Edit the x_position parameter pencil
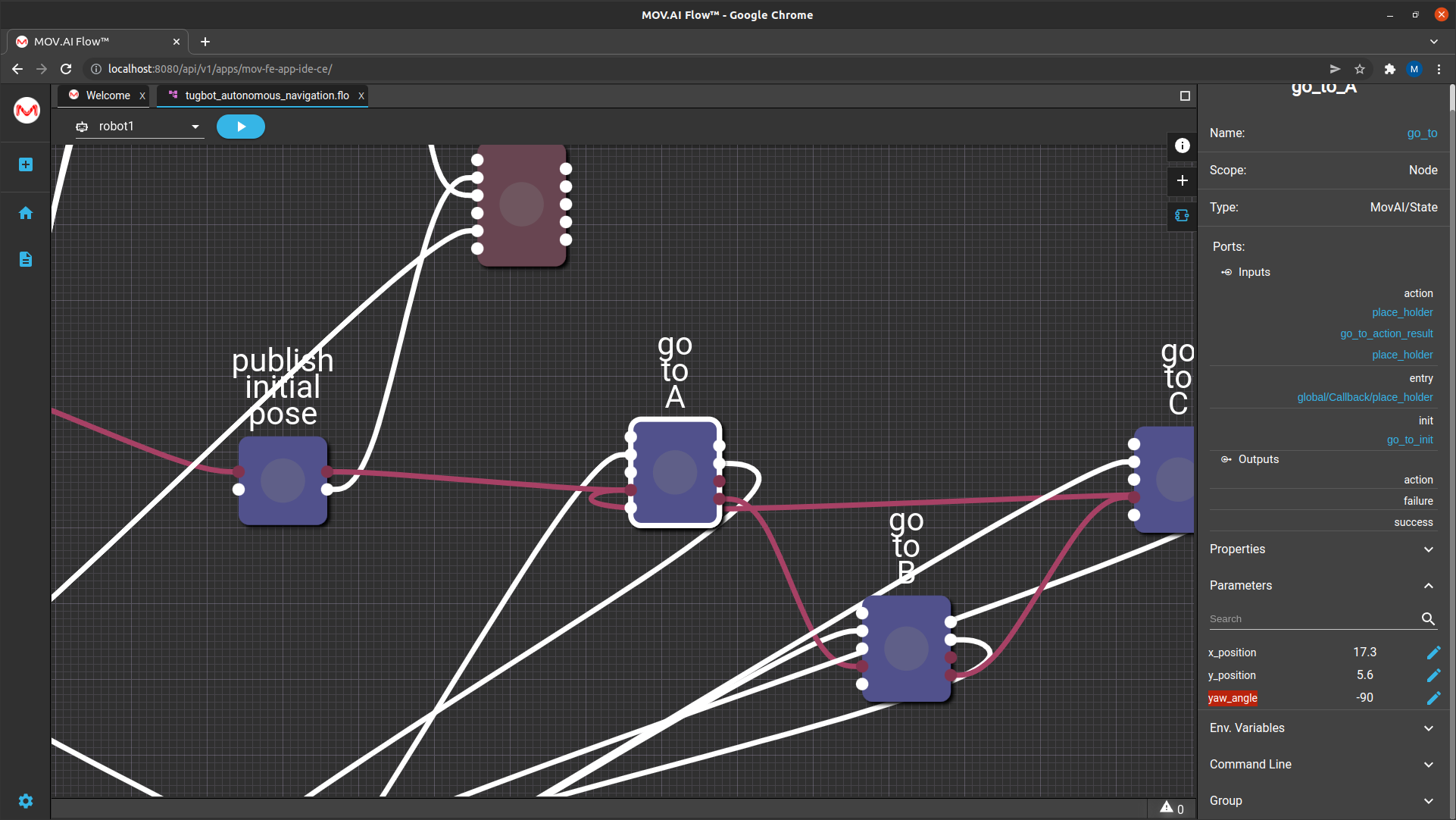1456x820 pixels. click(1433, 653)
